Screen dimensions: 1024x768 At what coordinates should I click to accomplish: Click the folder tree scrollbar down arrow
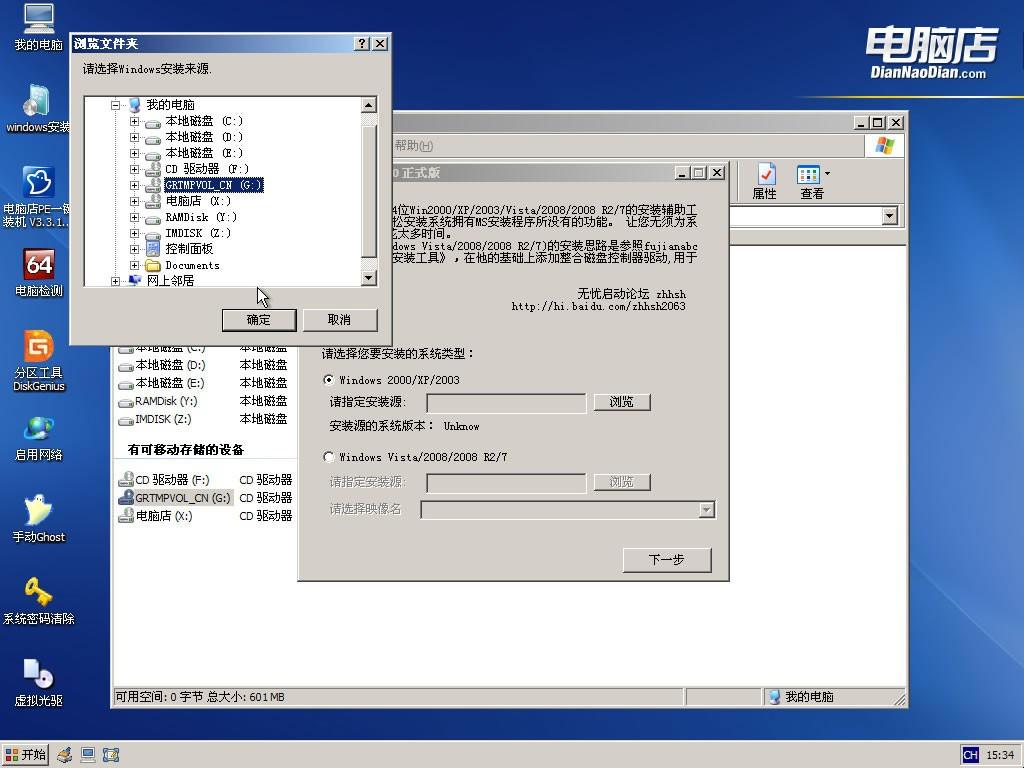(368, 278)
